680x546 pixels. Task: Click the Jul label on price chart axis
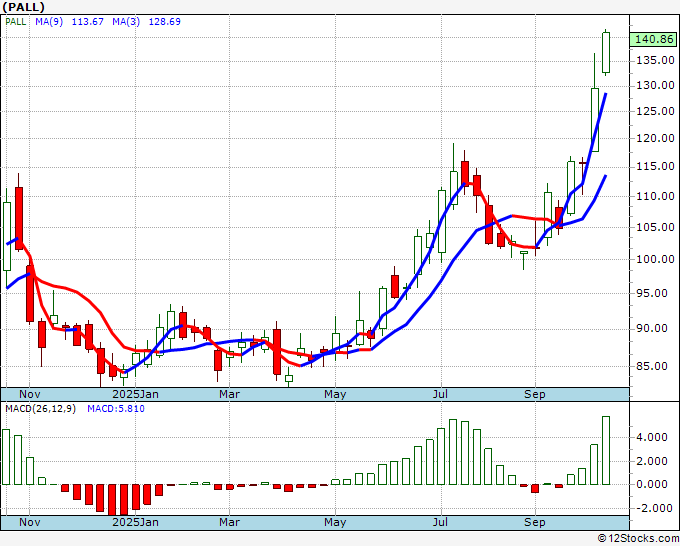pos(440,394)
